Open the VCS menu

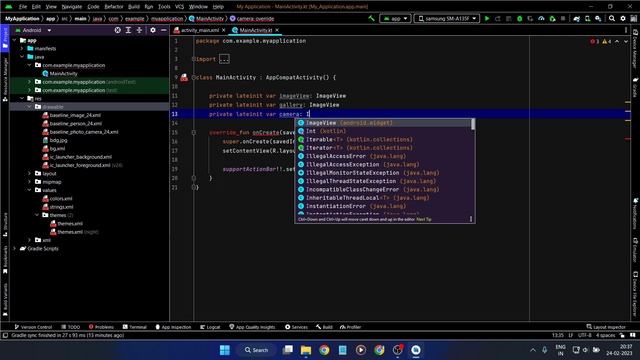[x=179, y=7]
